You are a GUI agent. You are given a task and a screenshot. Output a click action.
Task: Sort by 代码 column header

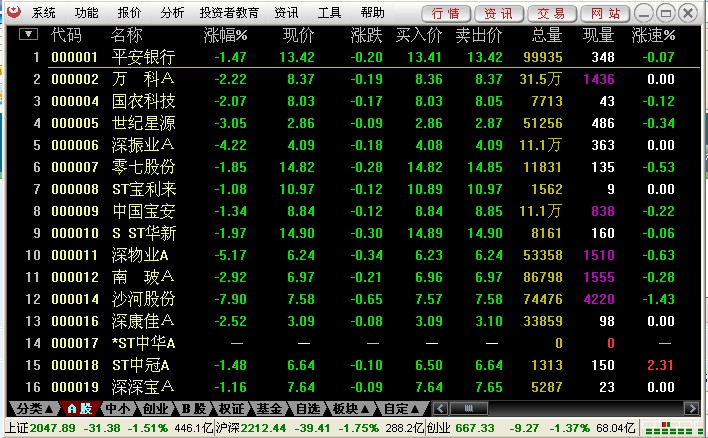coord(66,35)
